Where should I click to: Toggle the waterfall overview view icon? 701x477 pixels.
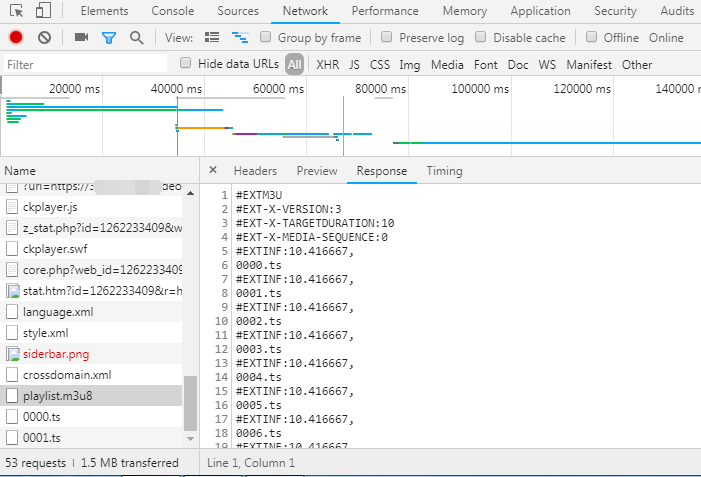pyautogui.click(x=240, y=38)
